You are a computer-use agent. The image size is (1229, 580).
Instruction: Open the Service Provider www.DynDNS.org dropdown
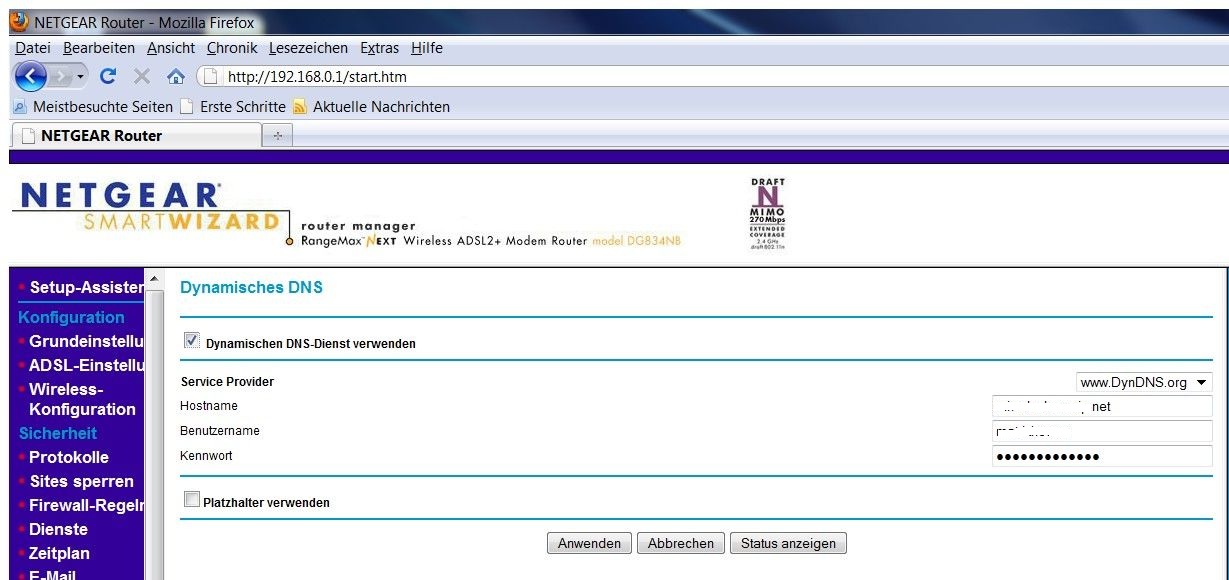tap(1144, 382)
